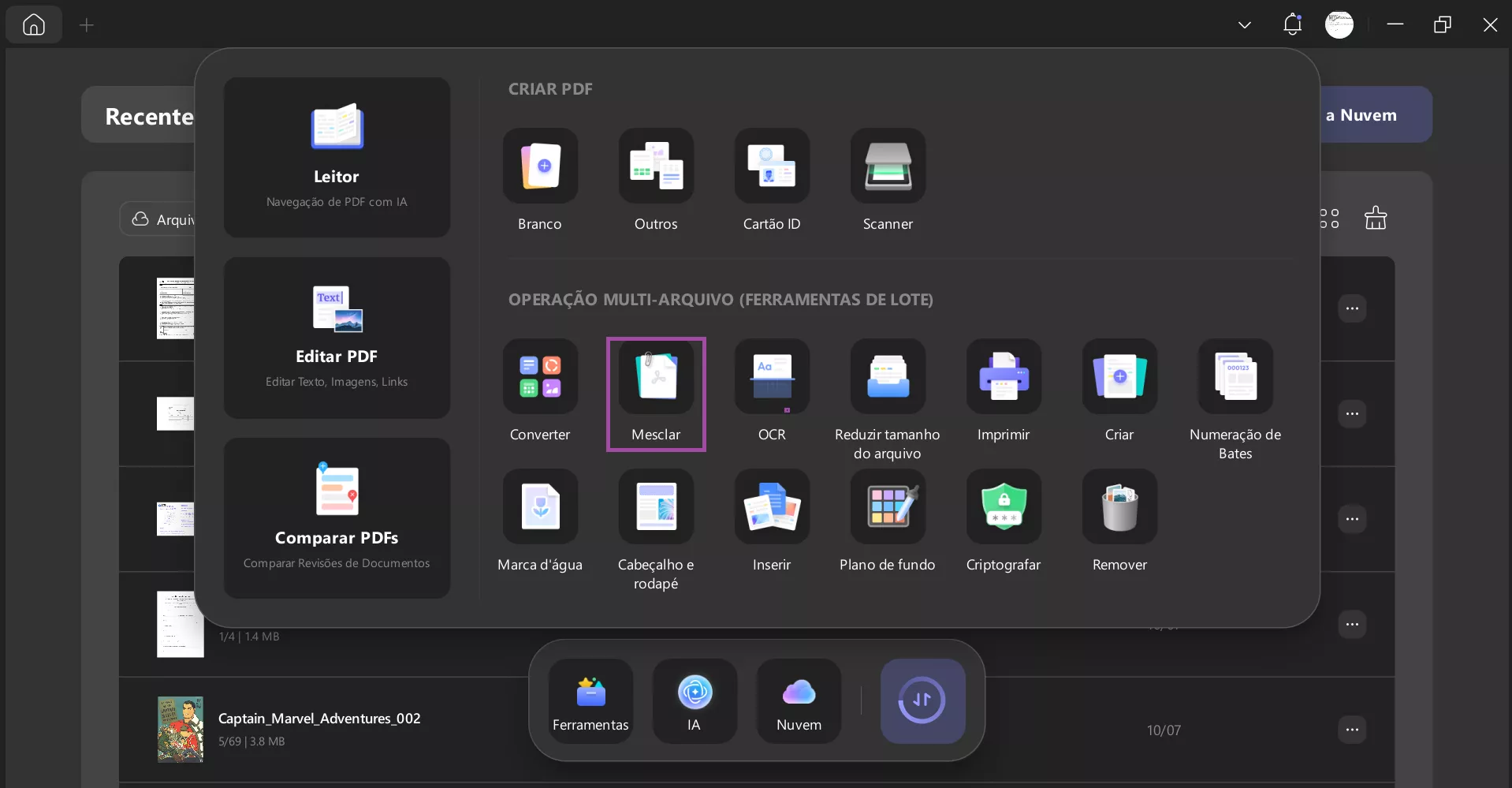Open the notifications bell

(x=1292, y=25)
